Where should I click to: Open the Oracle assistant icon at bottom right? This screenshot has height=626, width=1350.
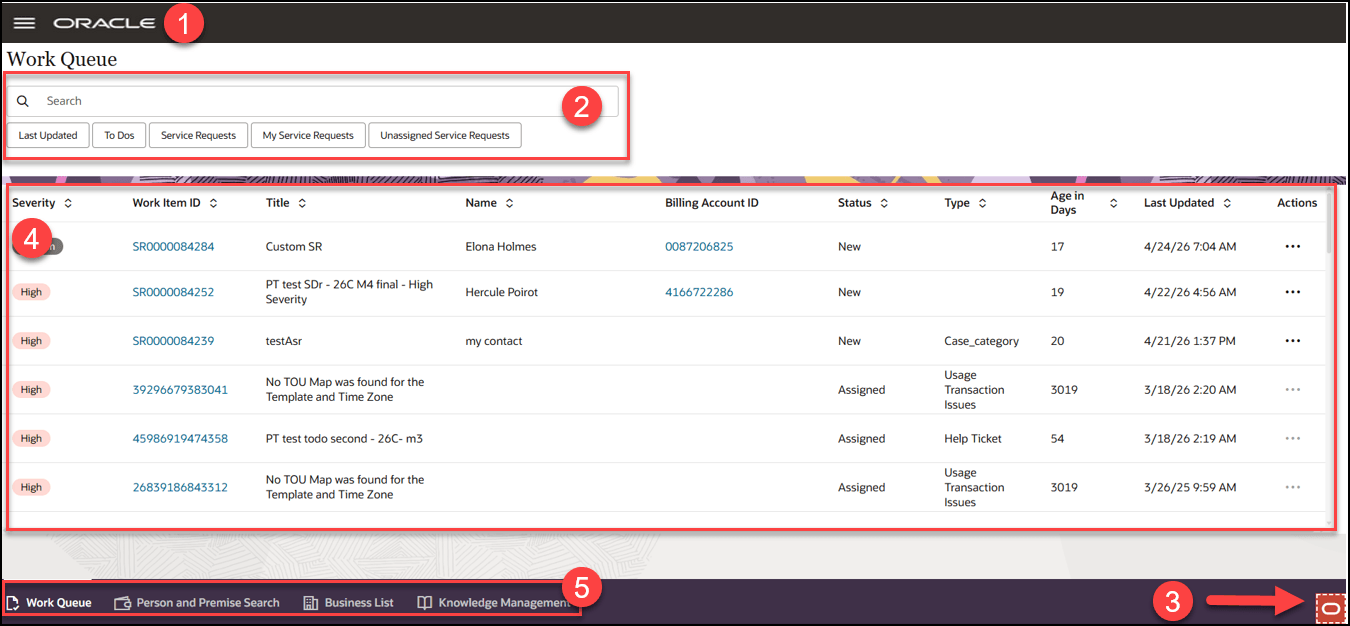(x=1330, y=607)
